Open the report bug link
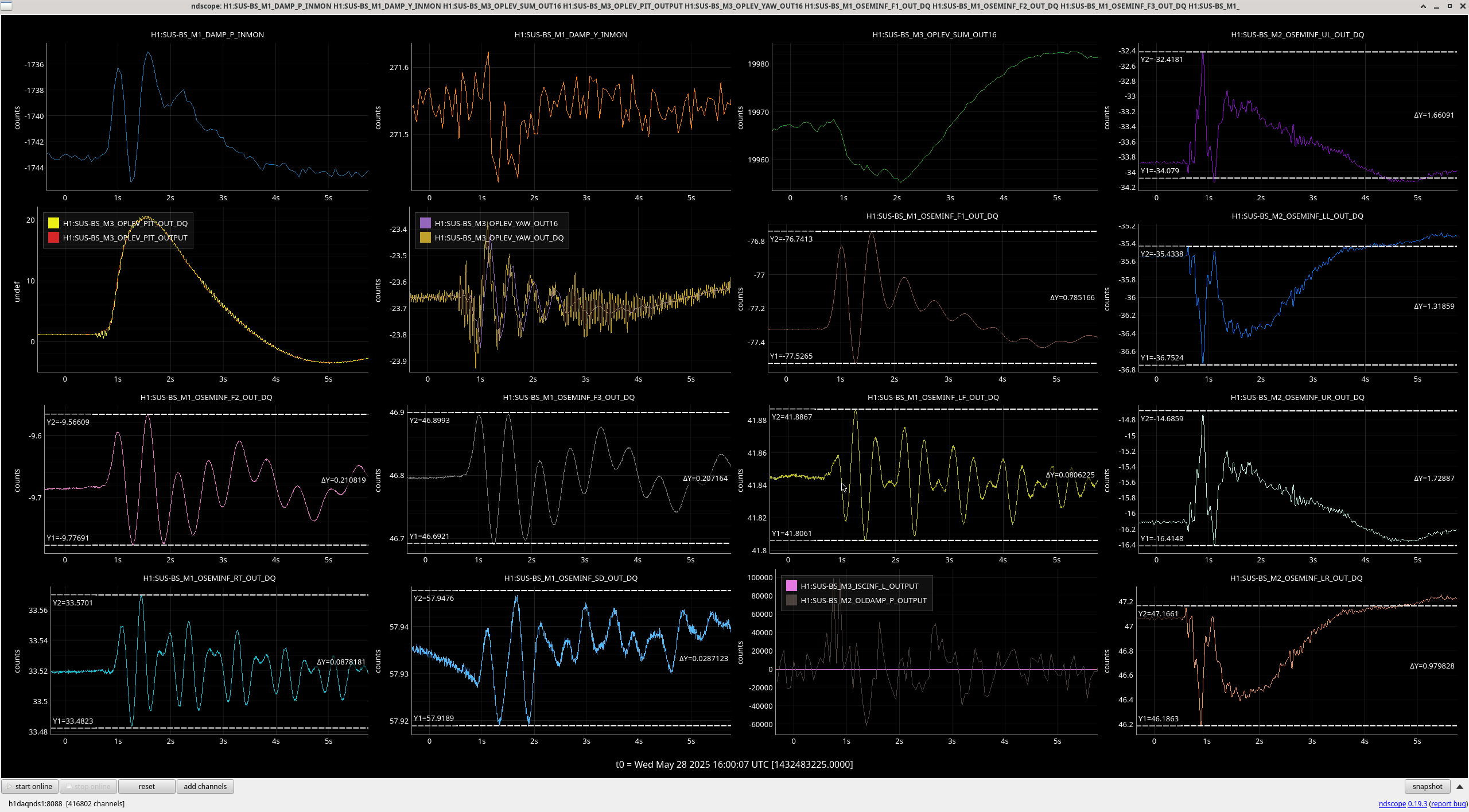 1449,803
